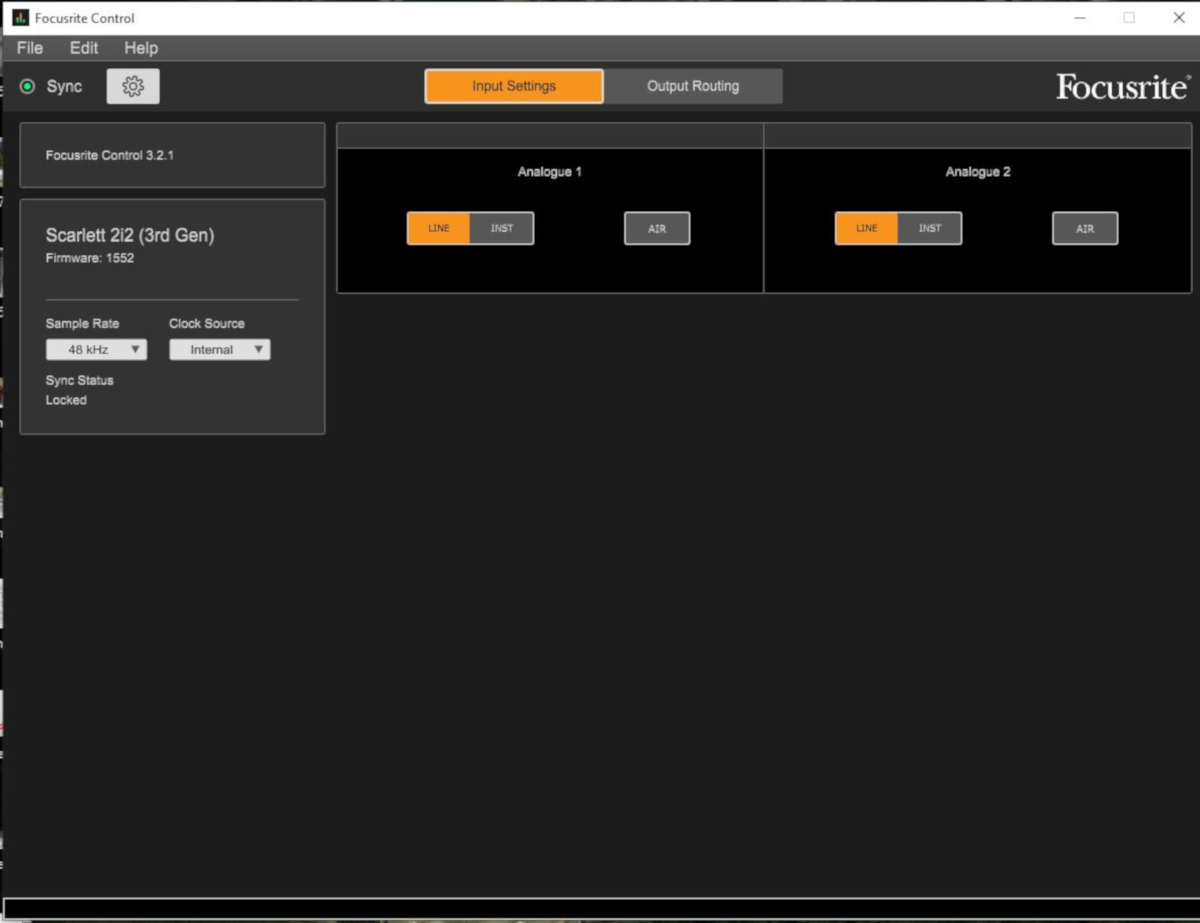Toggle AIR on Analogue 1
Image resolution: width=1200 pixels, height=923 pixels.
tap(657, 228)
